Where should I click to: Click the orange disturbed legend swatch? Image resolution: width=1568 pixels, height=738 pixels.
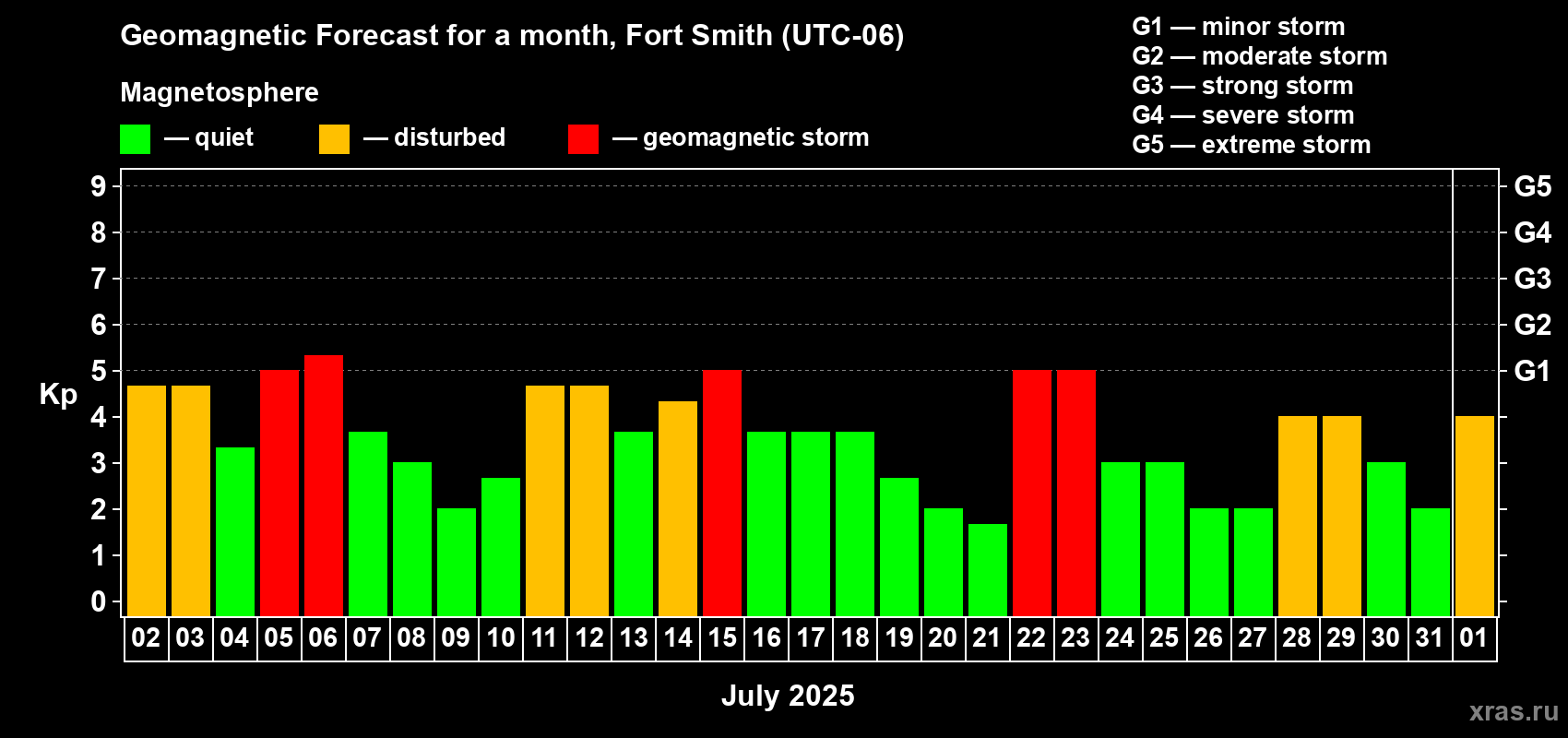pos(334,139)
